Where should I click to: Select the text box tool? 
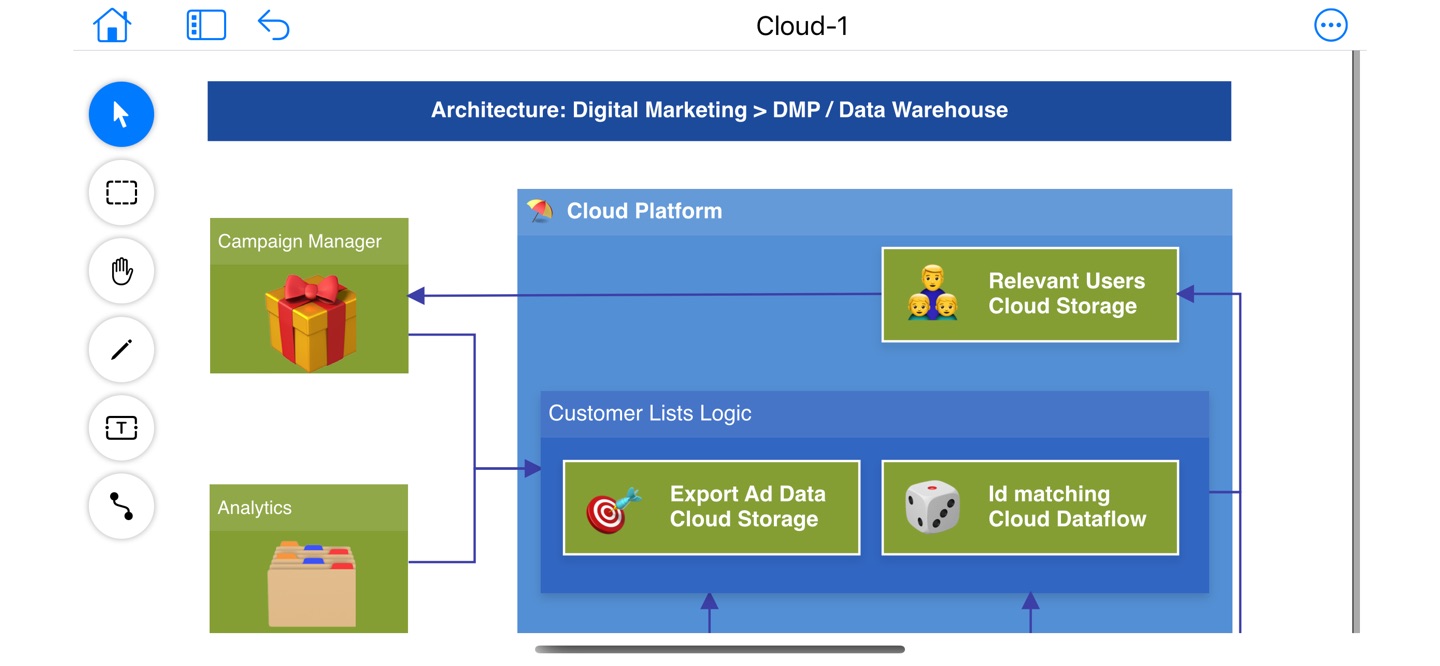(x=121, y=428)
